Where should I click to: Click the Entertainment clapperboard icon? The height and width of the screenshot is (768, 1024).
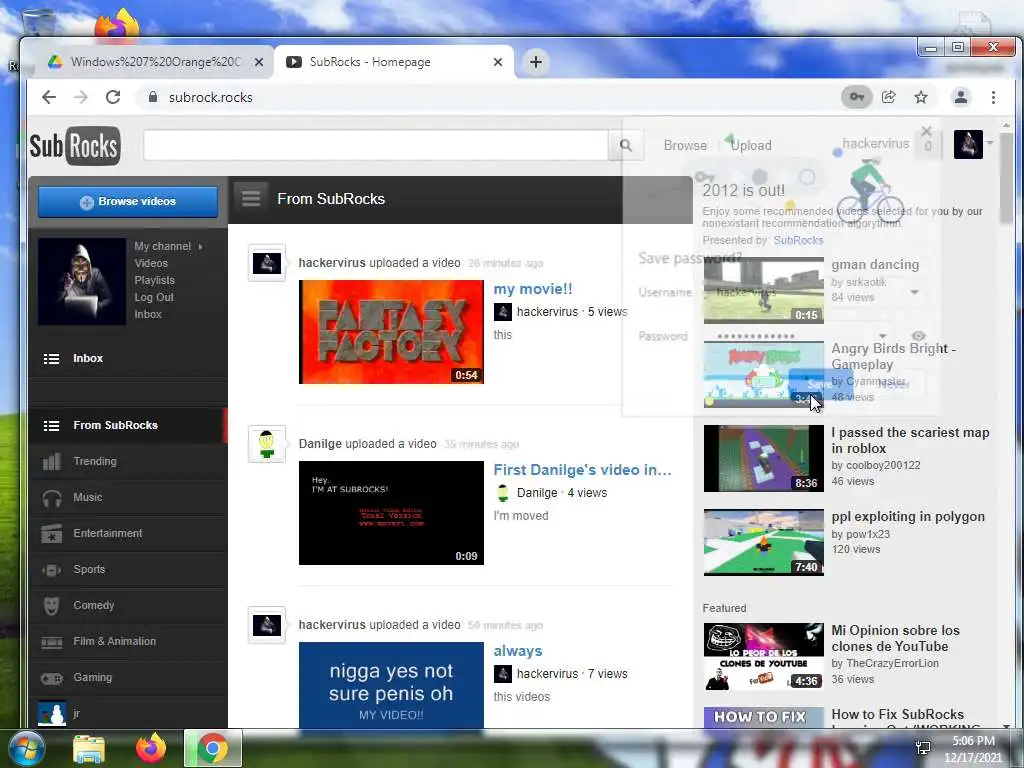pyautogui.click(x=52, y=534)
